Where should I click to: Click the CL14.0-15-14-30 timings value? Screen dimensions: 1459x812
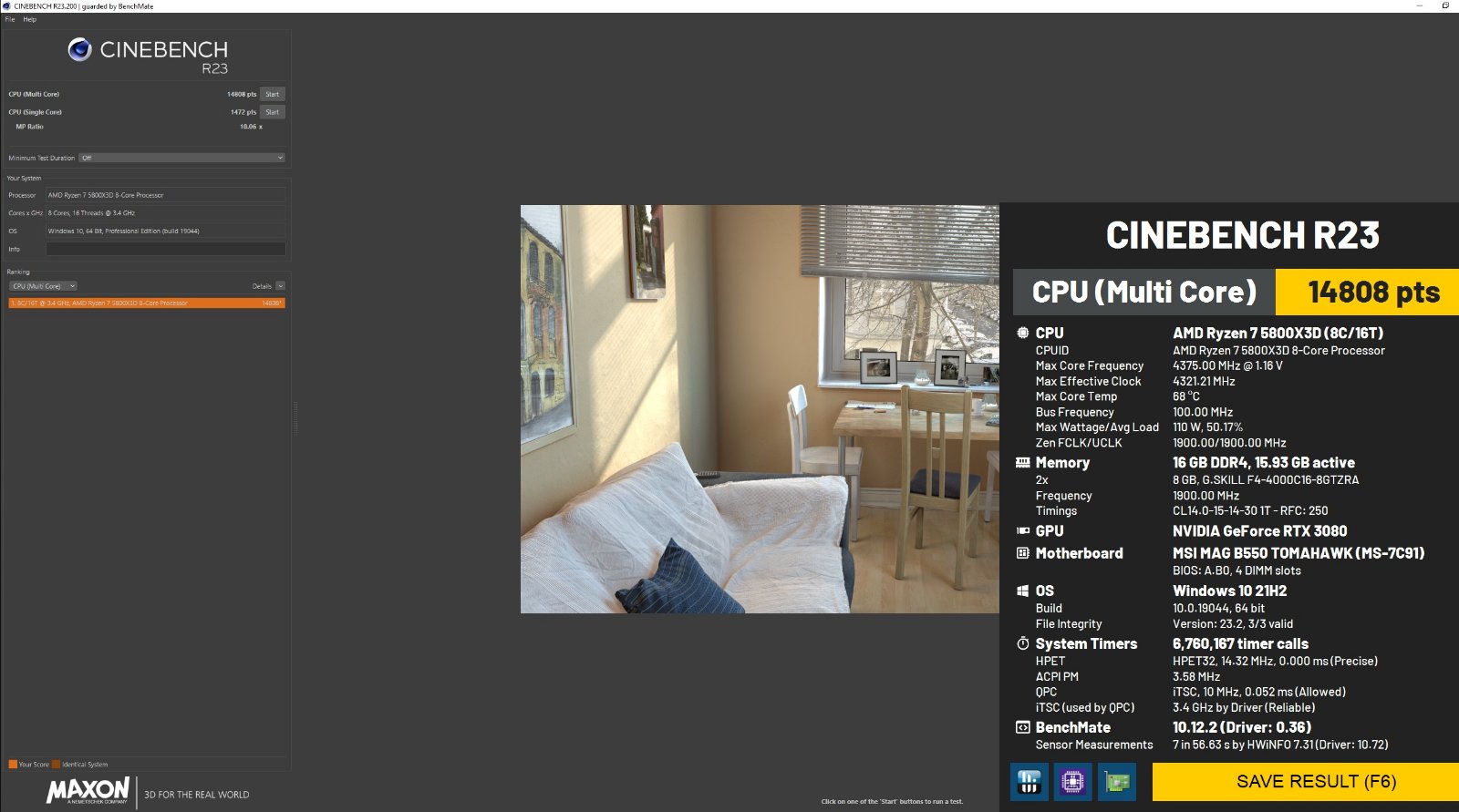[x=1250, y=511]
